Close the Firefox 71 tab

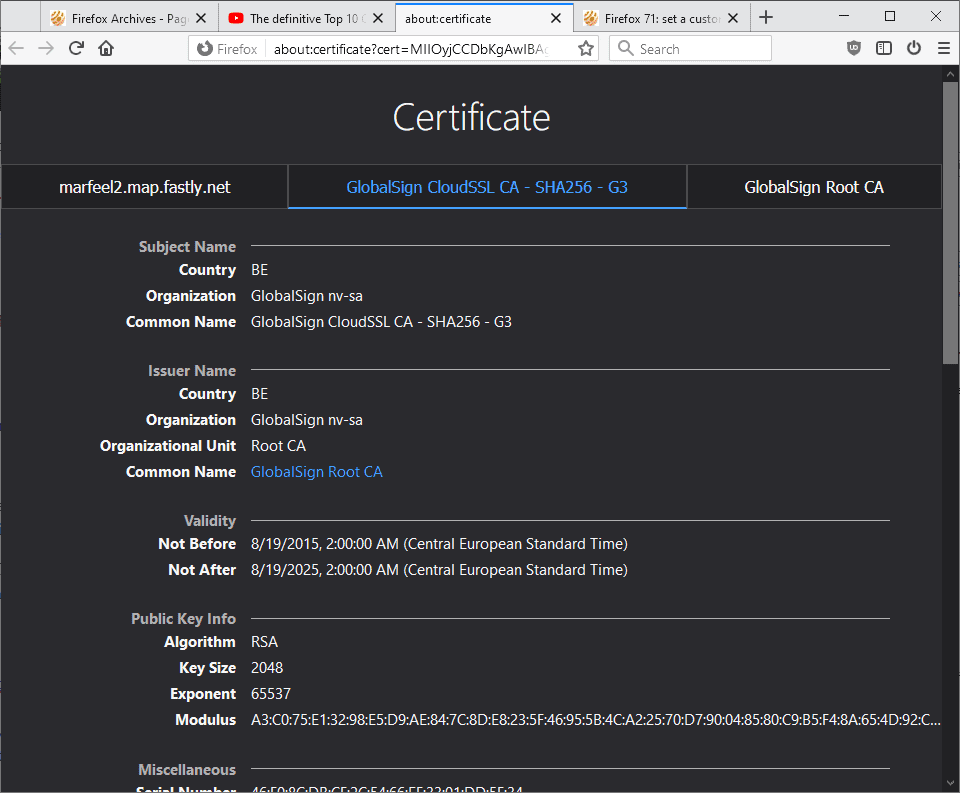tap(733, 18)
